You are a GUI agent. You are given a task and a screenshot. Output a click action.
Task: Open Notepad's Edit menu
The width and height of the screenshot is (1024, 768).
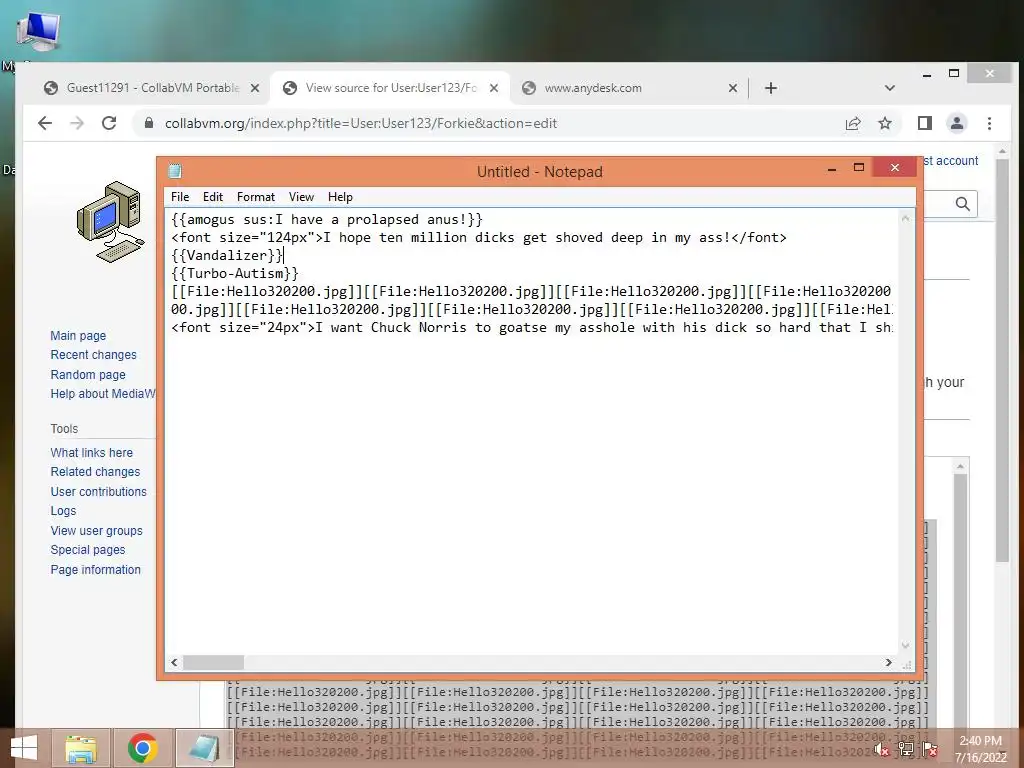click(213, 197)
